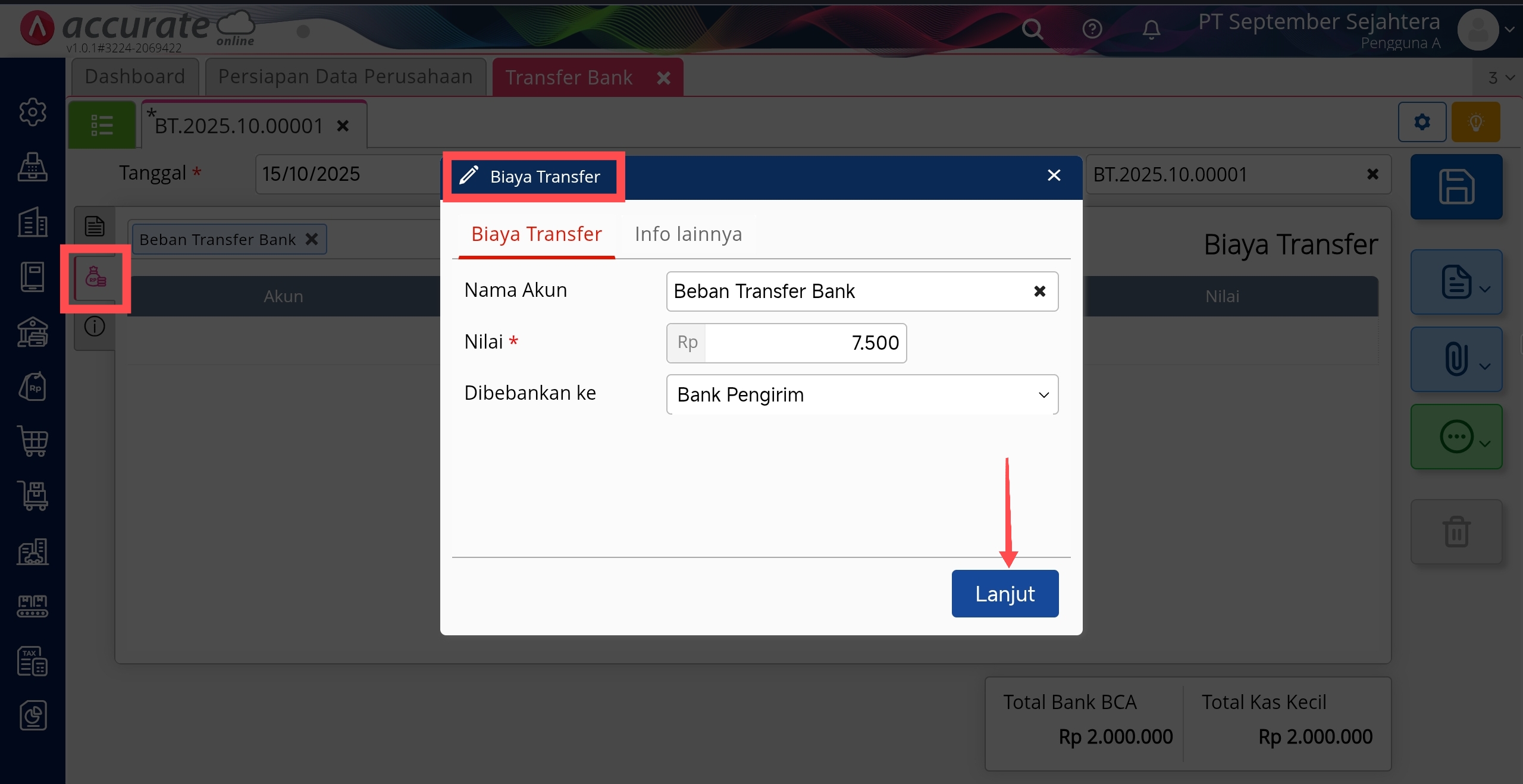Select the Biaya Transfer money-bag side tab
1523x784 pixels.
(95, 278)
